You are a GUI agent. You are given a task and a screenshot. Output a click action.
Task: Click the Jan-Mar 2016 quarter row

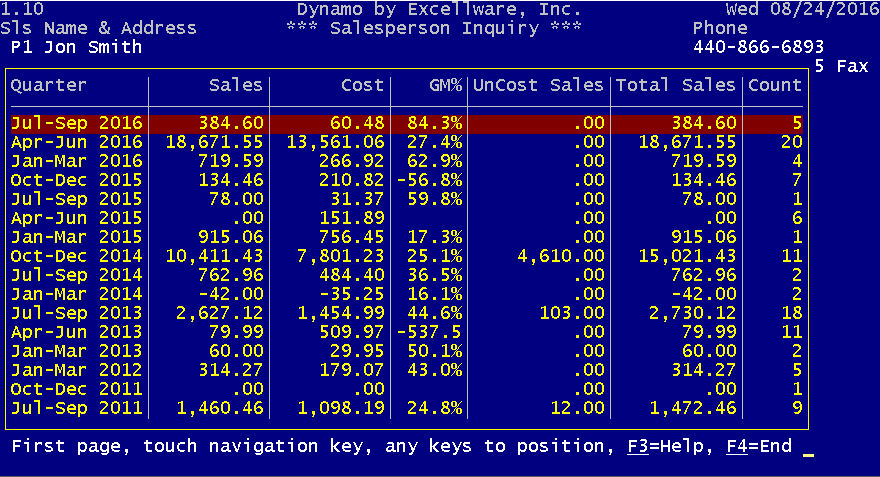tap(407, 162)
